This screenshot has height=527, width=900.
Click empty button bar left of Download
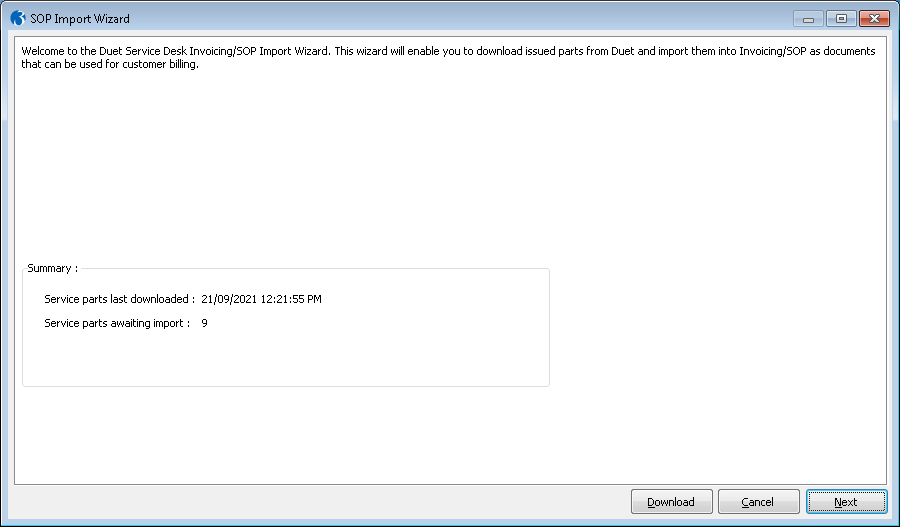(x=316, y=502)
